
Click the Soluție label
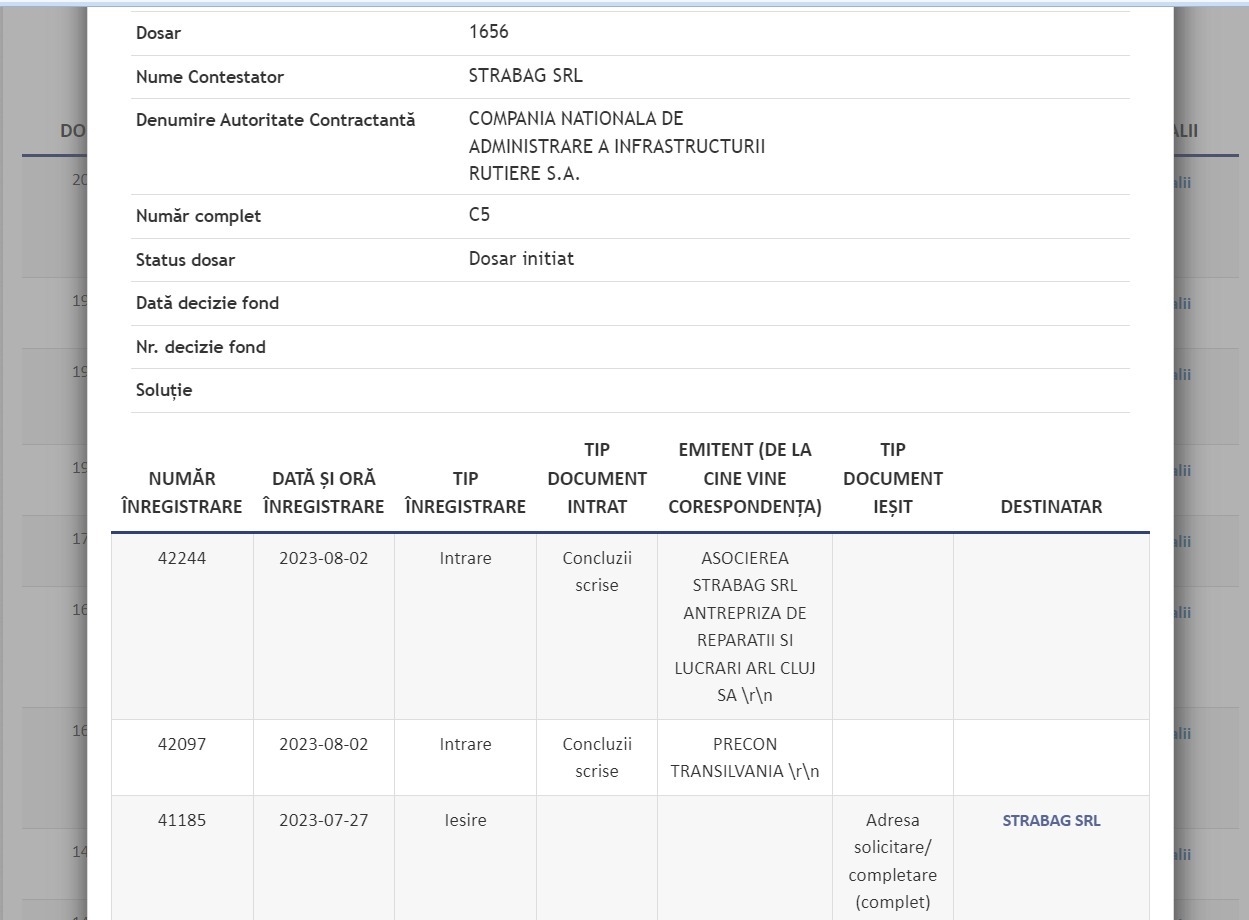click(164, 390)
